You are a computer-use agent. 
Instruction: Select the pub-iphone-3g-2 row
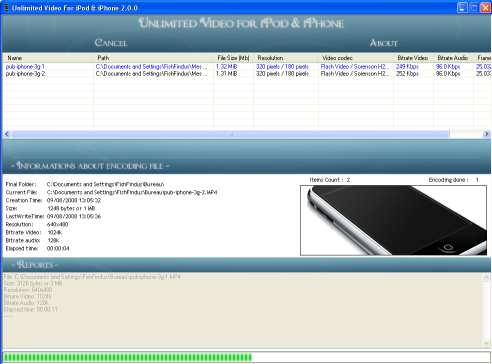[247, 74]
